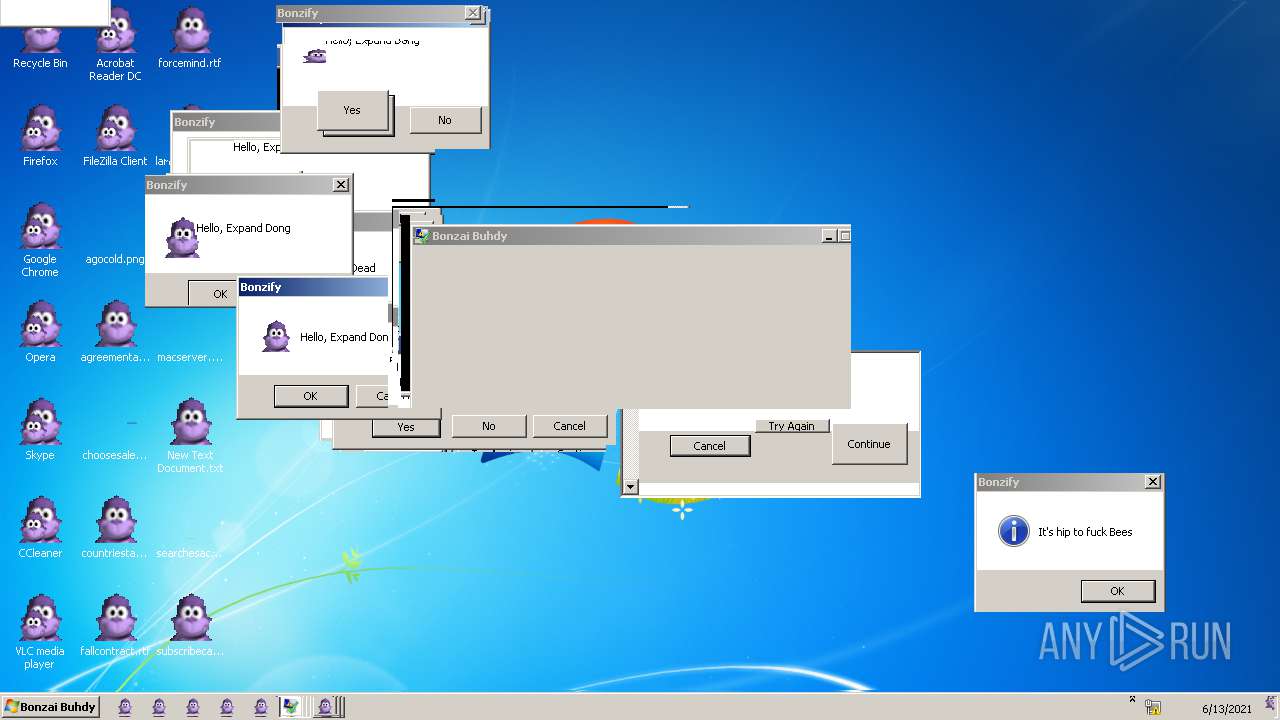Click the network icon in system tray

coord(1153,708)
